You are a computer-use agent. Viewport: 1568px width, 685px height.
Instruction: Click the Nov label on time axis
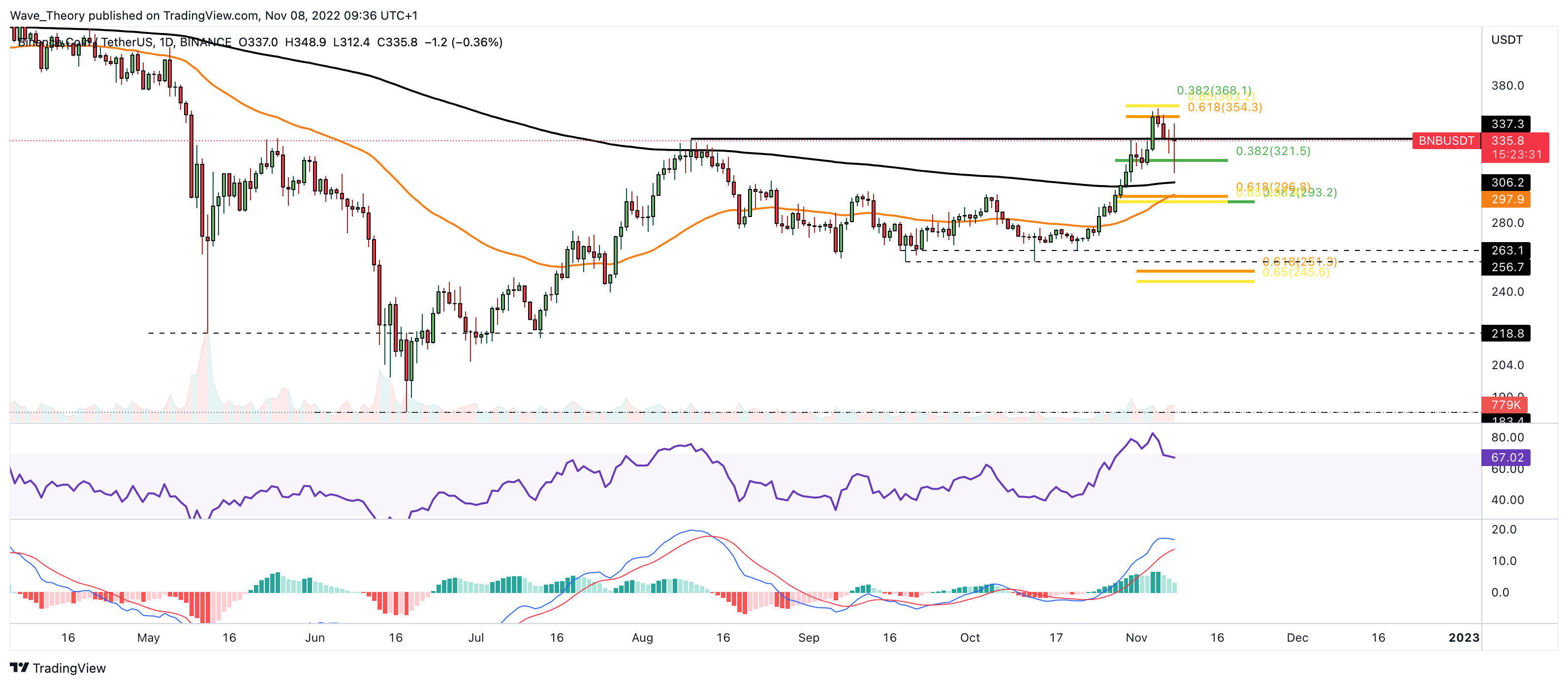click(1136, 637)
